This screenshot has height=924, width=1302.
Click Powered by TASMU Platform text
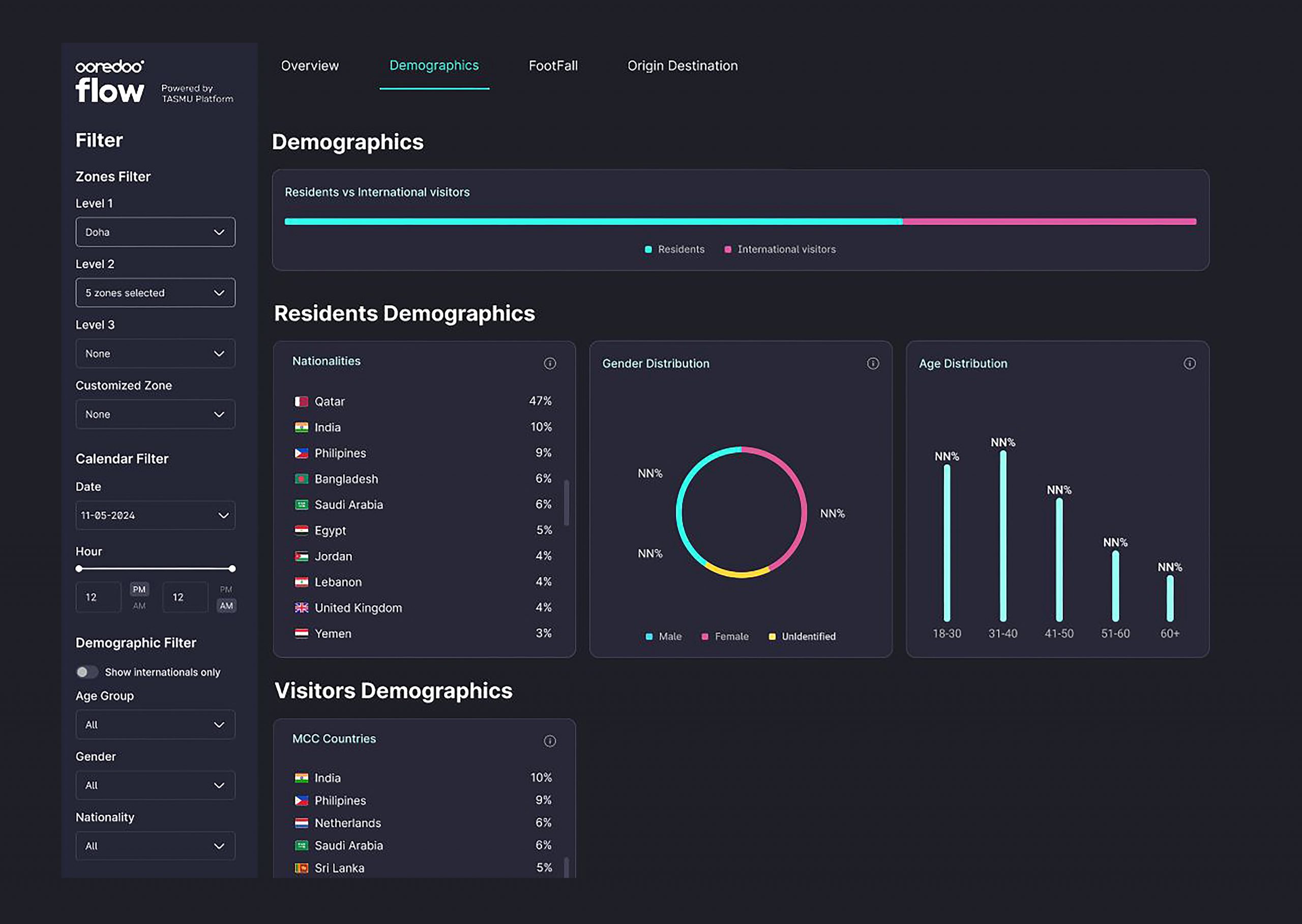point(197,93)
